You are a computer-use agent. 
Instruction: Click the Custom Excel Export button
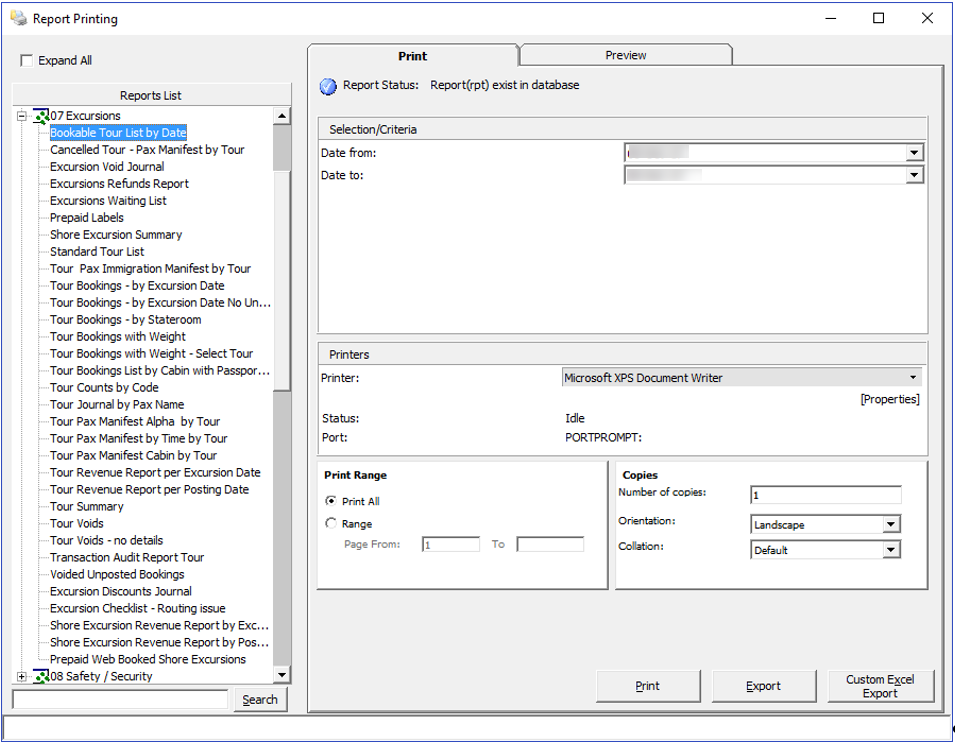point(881,686)
